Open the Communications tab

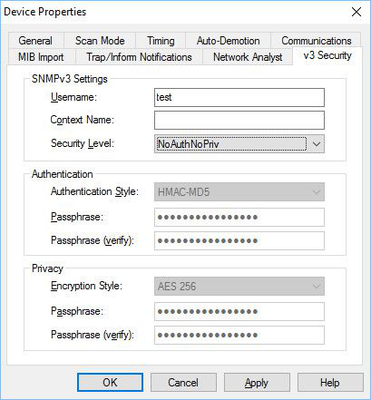click(x=316, y=41)
